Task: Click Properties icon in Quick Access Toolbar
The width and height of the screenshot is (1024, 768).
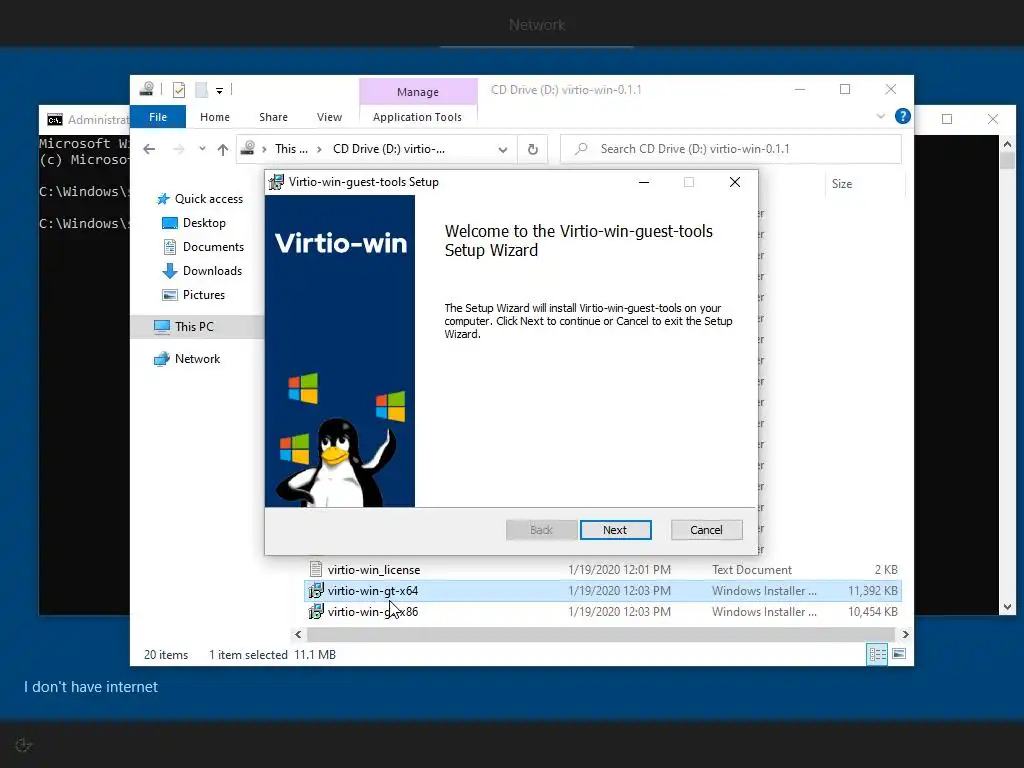Action: point(178,89)
